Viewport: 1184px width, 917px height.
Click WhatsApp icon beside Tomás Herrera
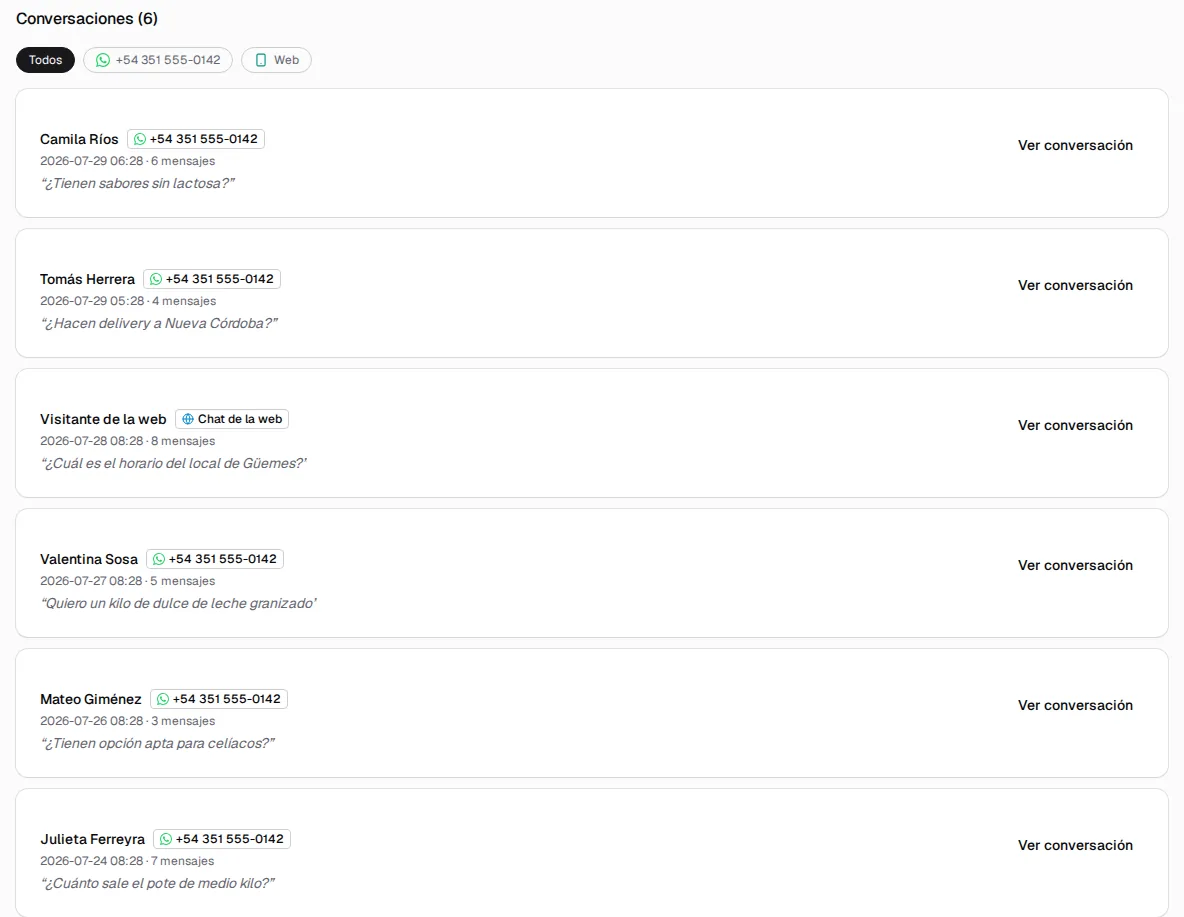156,279
